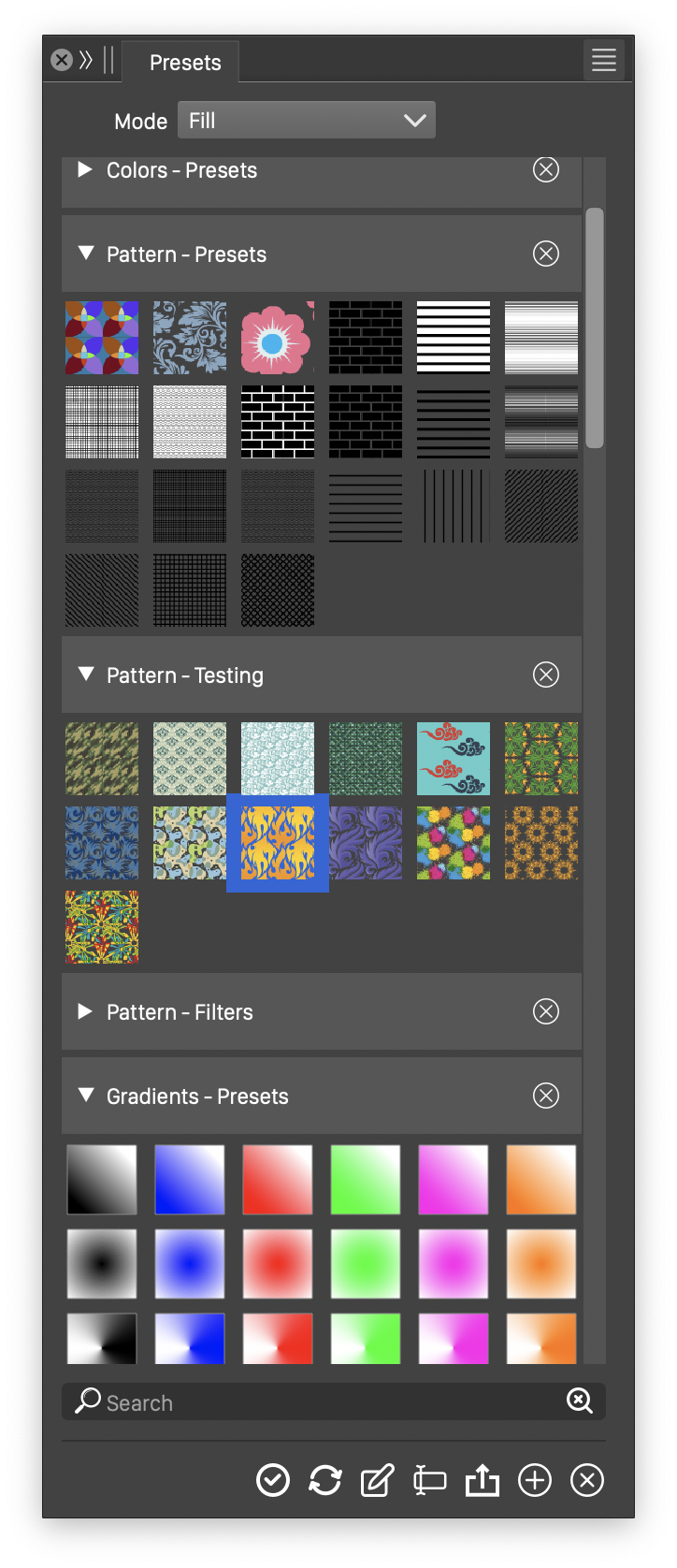Click the pencil edit preset icon
Screen dimensions: 677x1568
377,1480
